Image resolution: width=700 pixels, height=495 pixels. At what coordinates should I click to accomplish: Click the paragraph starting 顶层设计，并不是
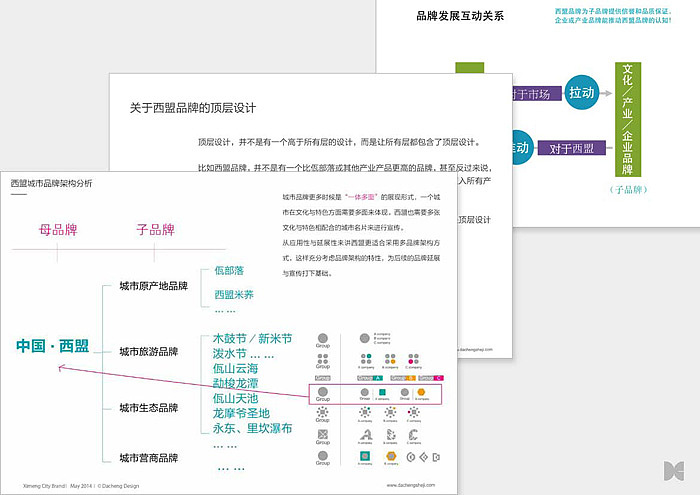(339, 142)
